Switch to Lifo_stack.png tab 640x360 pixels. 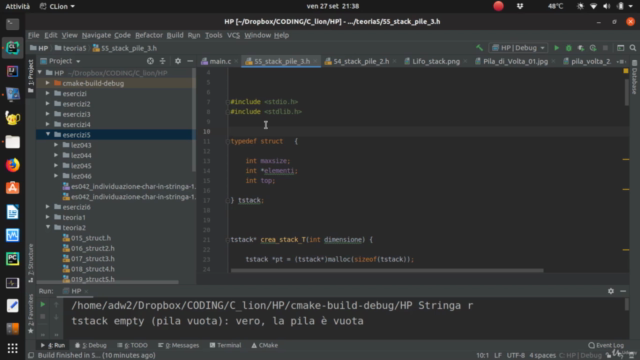(436, 61)
